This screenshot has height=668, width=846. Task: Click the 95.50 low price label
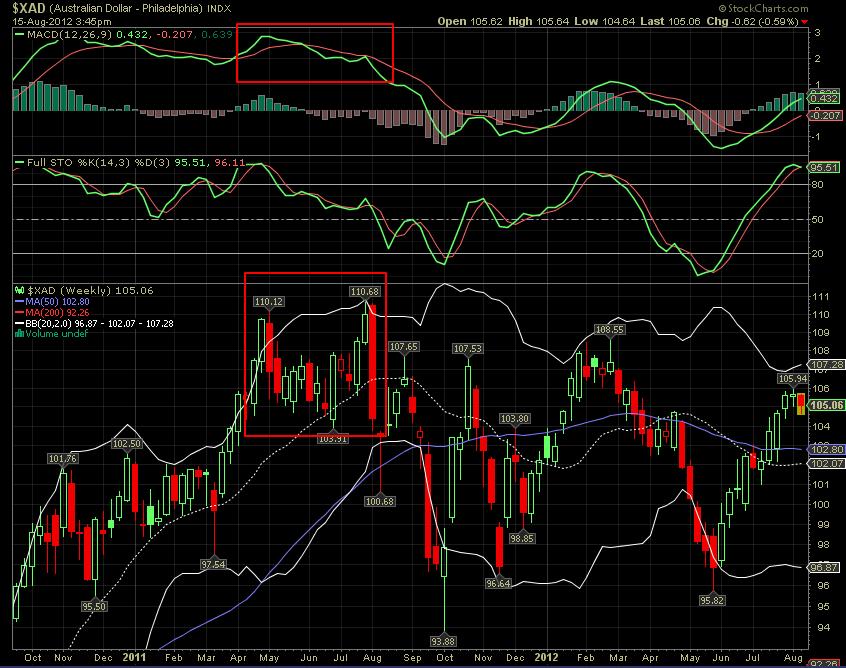94,606
